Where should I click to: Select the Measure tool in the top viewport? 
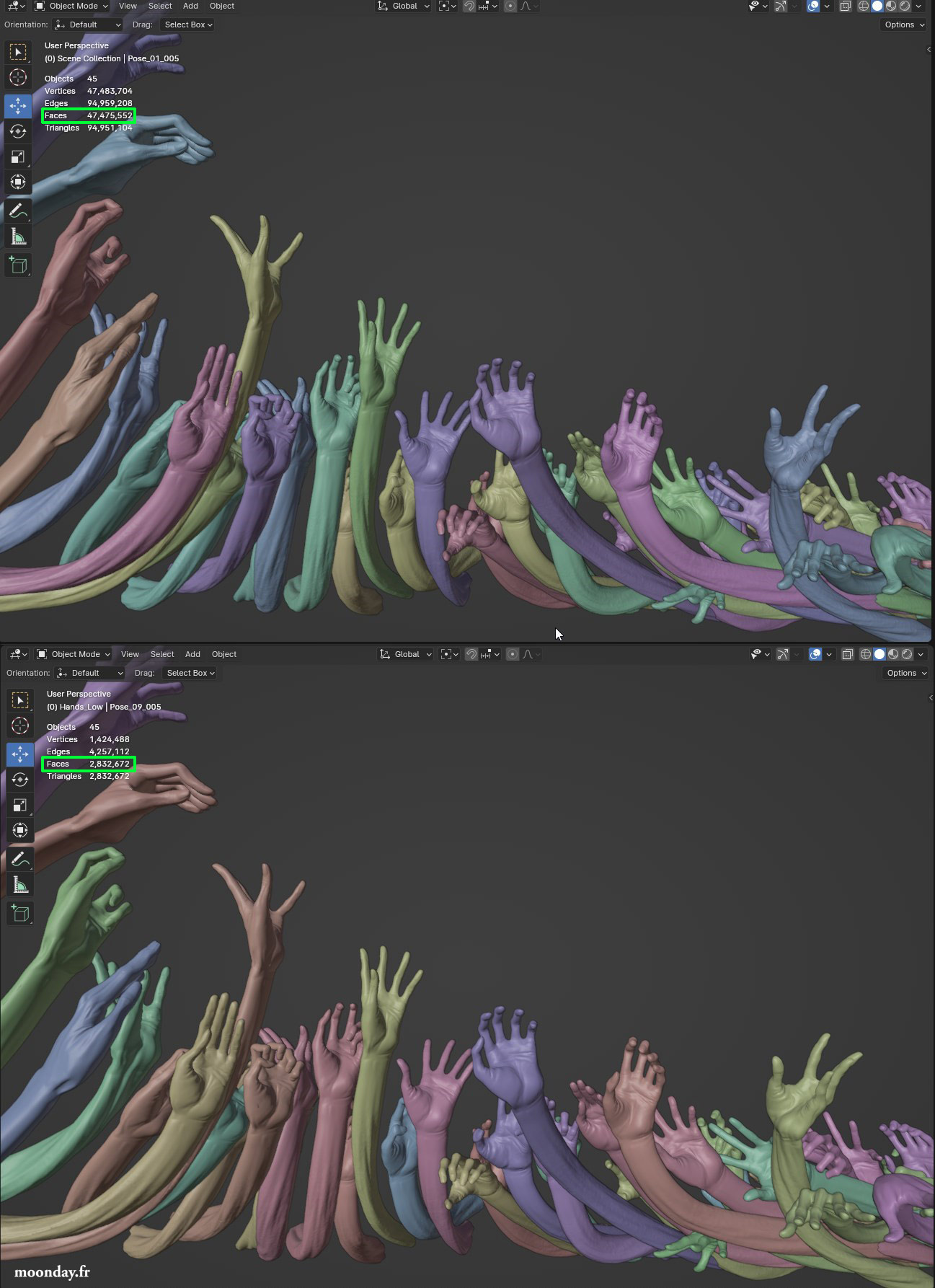click(x=18, y=236)
